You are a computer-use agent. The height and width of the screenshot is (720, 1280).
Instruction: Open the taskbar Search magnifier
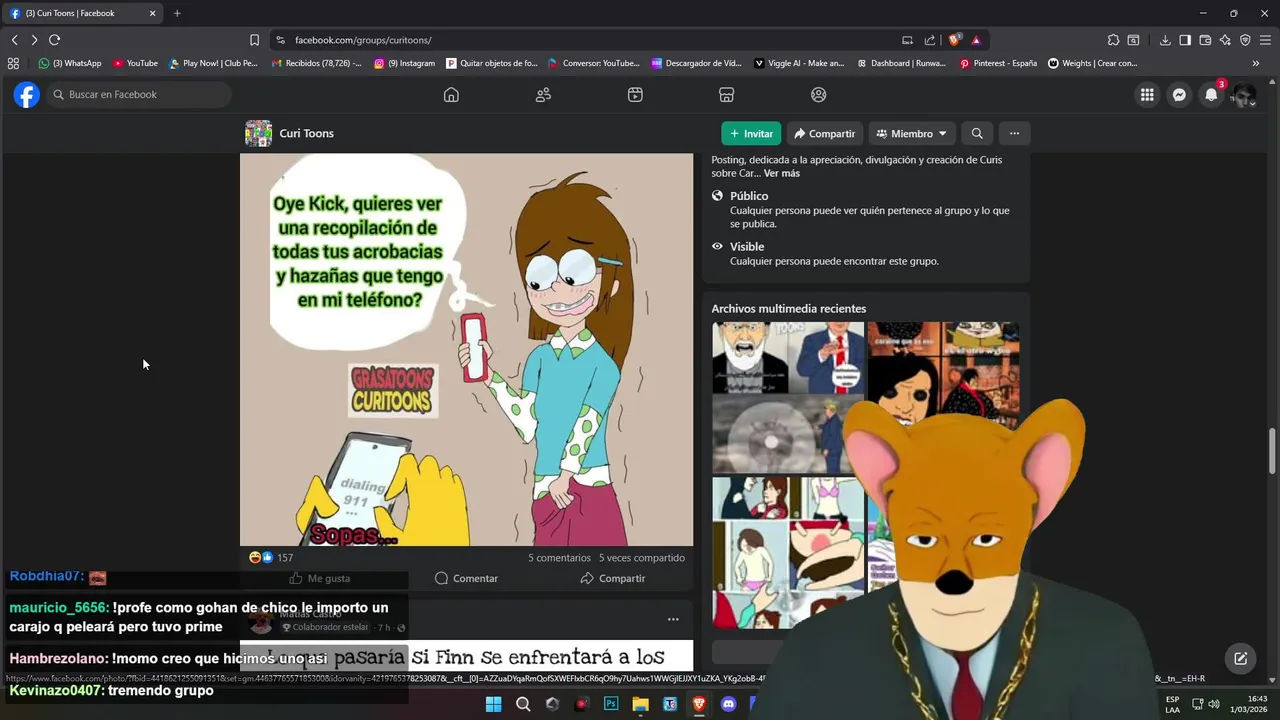pyautogui.click(x=523, y=704)
